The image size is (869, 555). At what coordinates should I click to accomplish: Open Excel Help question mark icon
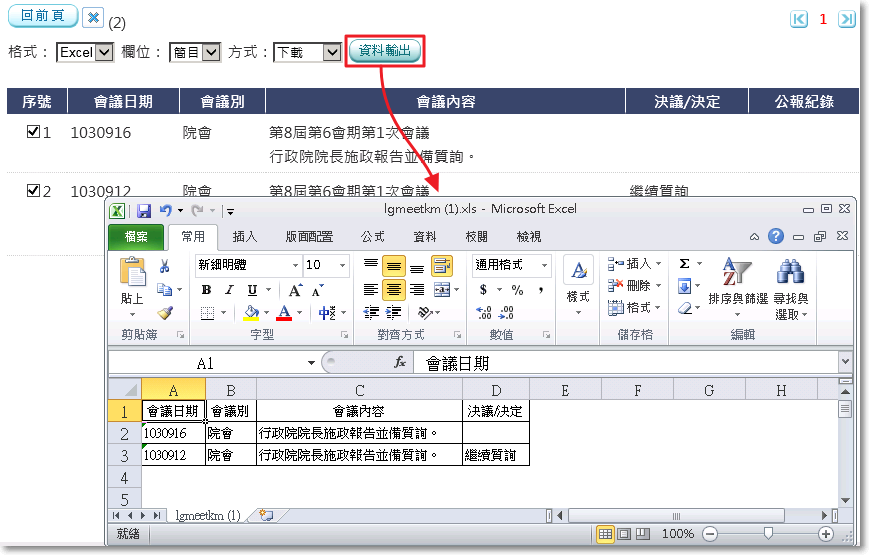coord(776,237)
